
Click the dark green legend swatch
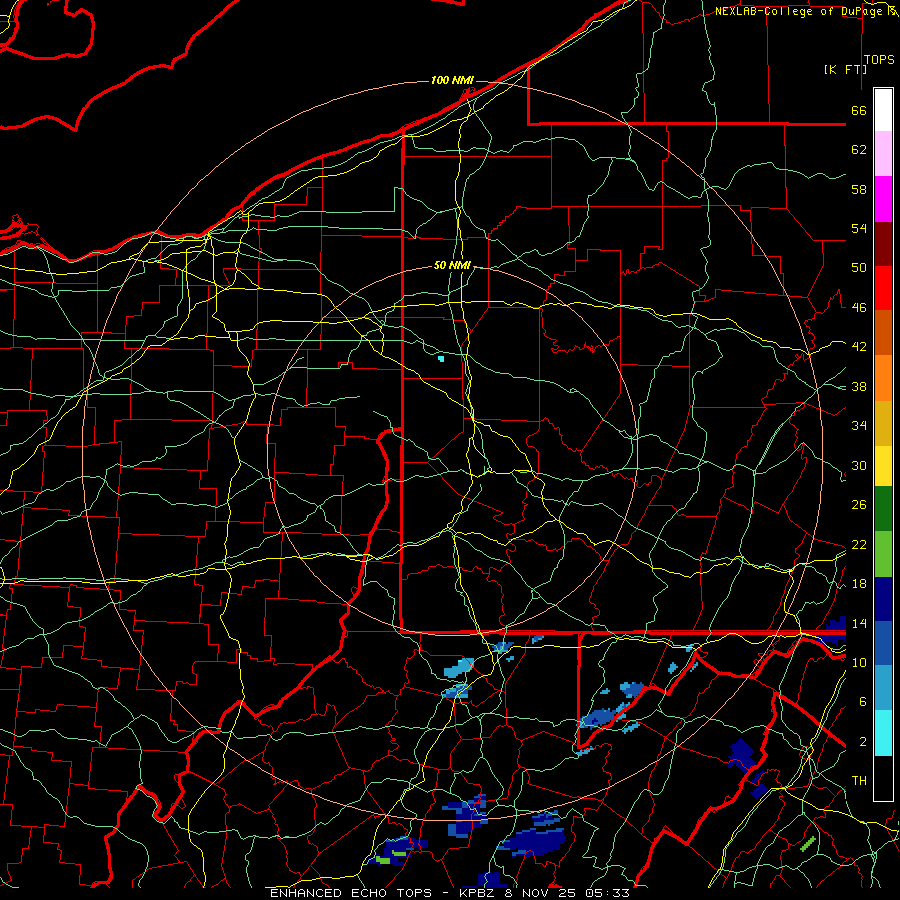click(x=883, y=509)
